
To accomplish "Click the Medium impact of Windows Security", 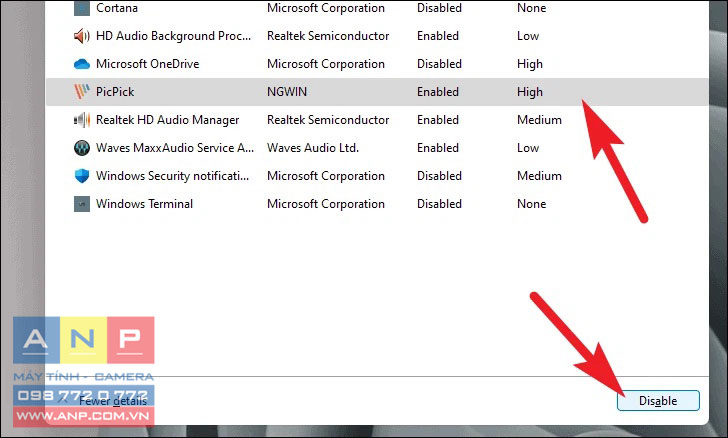I will coord(540,176).
